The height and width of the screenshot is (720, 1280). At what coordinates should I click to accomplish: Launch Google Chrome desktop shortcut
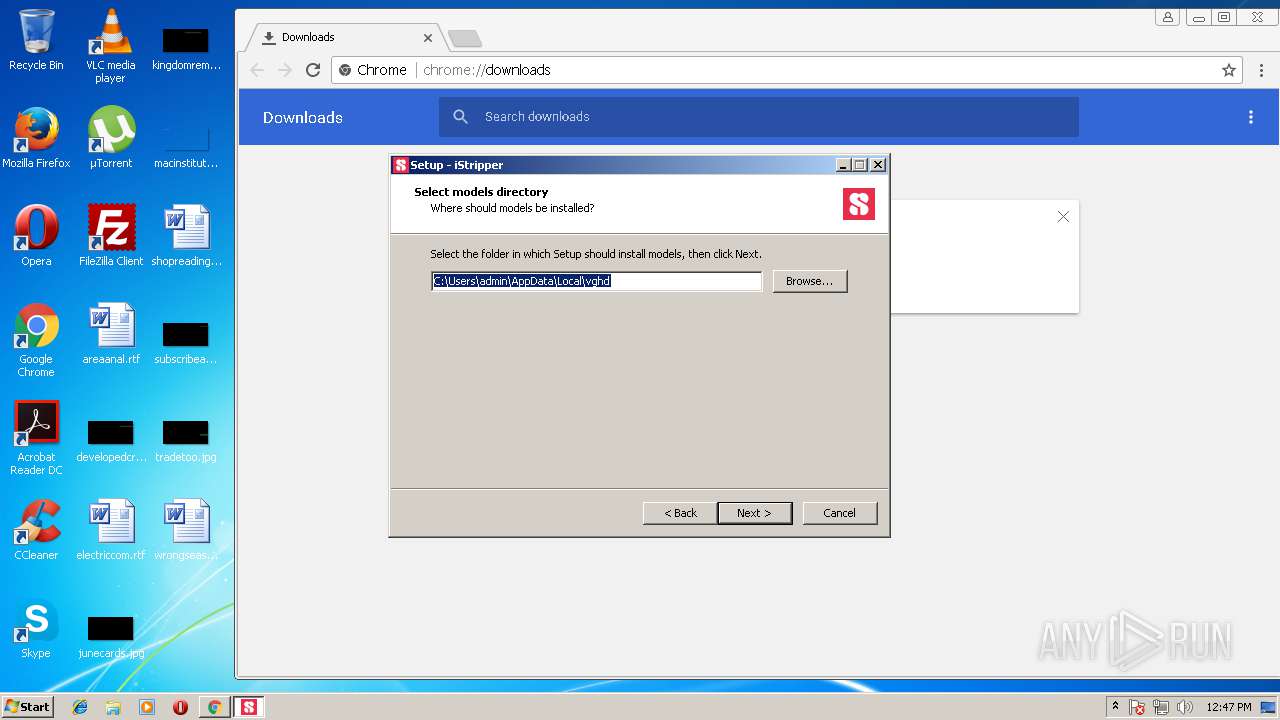(x=36, y=340)
